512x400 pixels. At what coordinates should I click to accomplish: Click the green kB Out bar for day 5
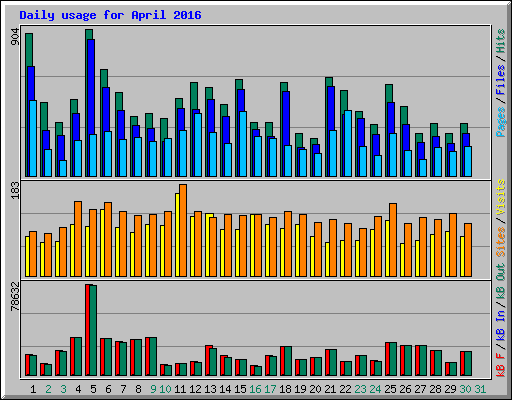(x=93, y=331)
